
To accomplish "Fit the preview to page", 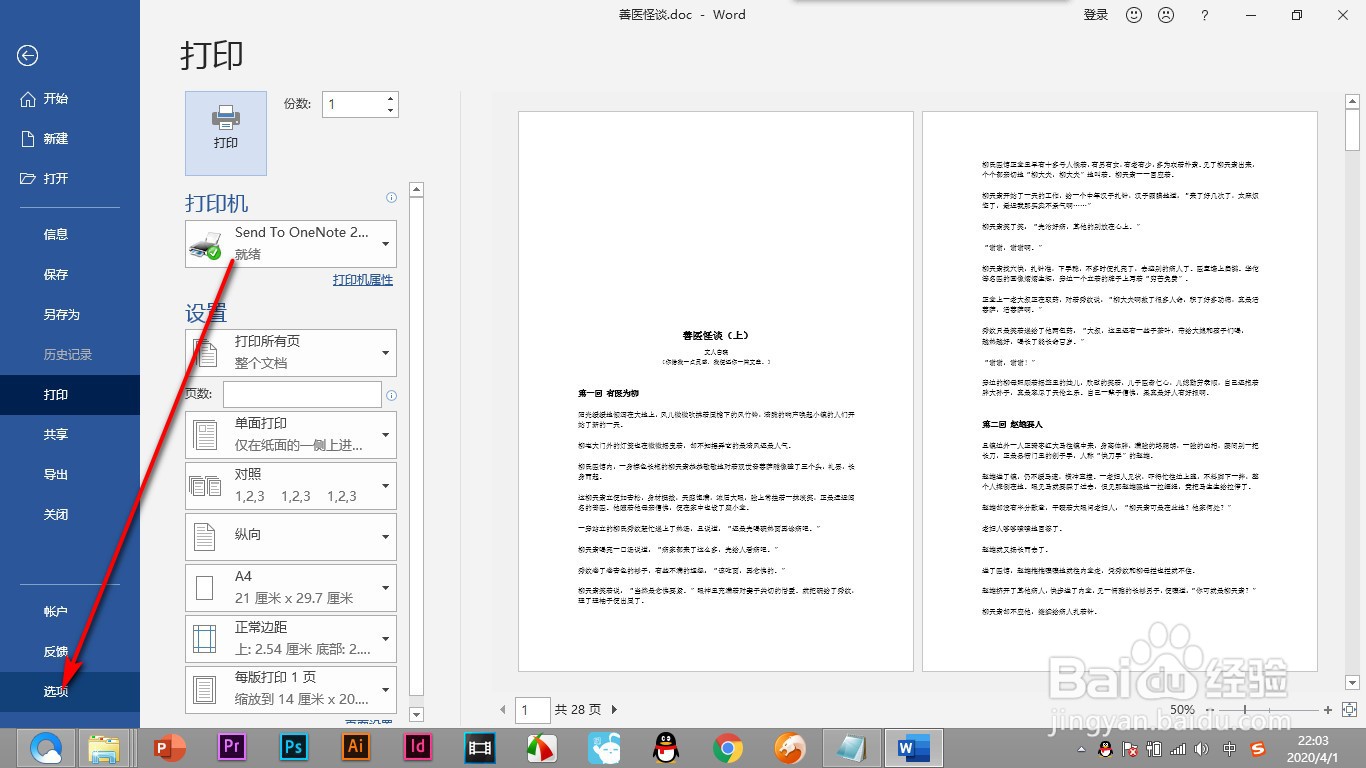I will click(x=1349, y=710).
